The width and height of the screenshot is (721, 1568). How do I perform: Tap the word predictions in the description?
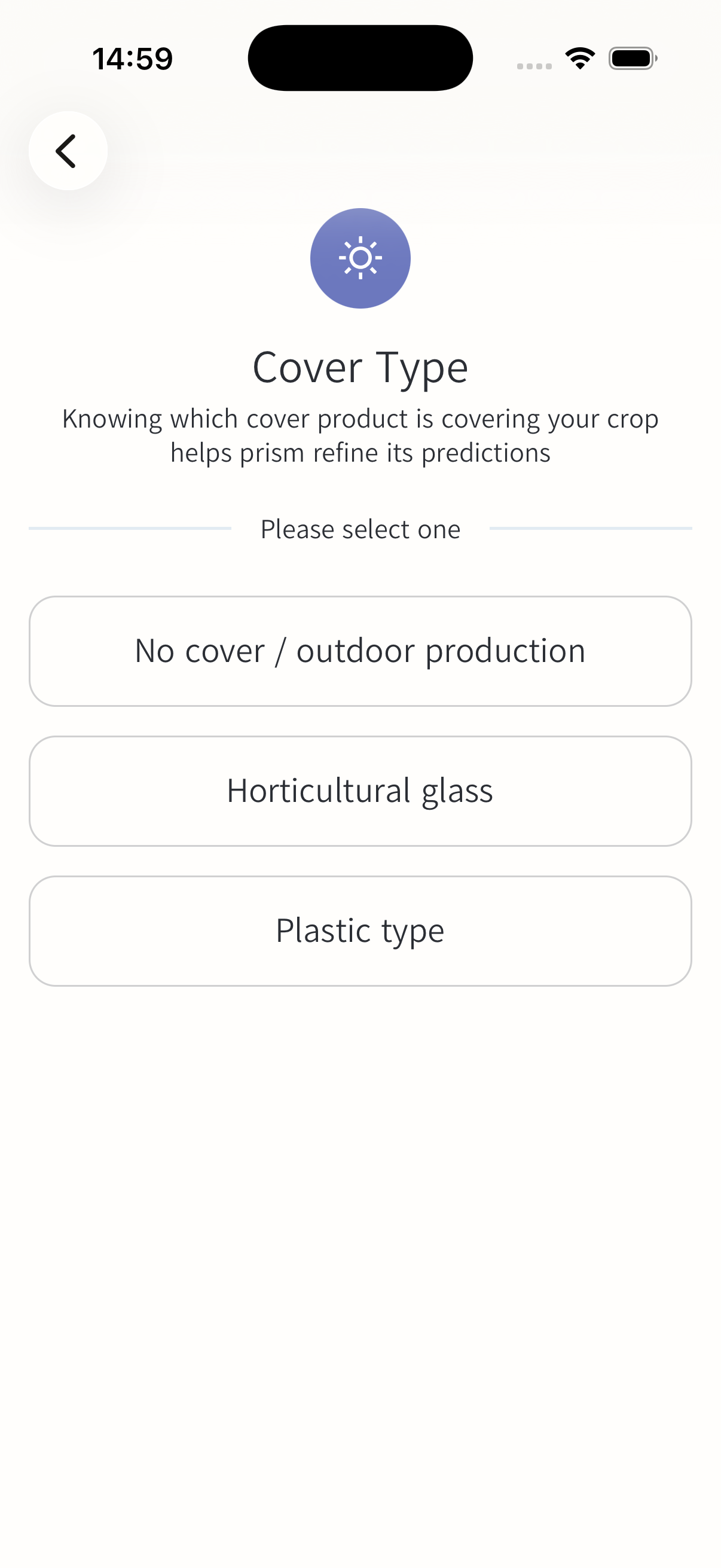485,453
